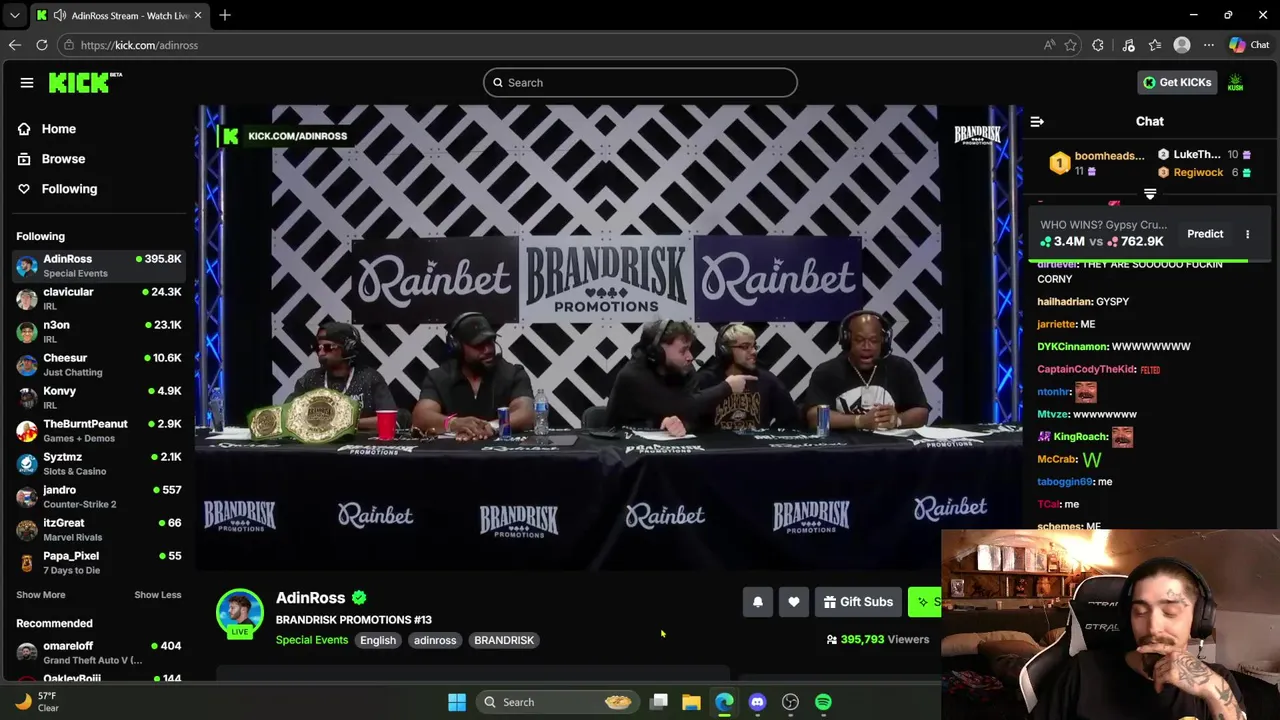Open OBS Studio from taskbar

point(790,702)
